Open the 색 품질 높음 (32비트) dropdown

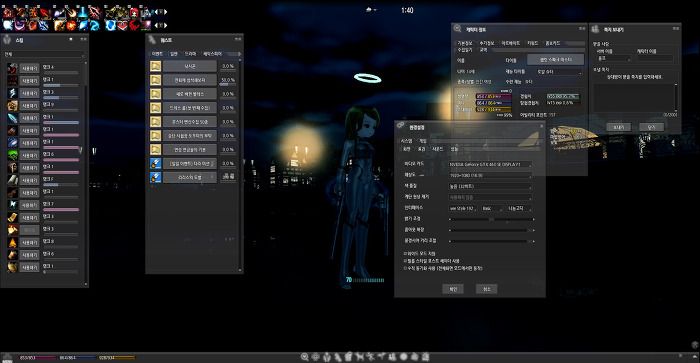(490, 186)
